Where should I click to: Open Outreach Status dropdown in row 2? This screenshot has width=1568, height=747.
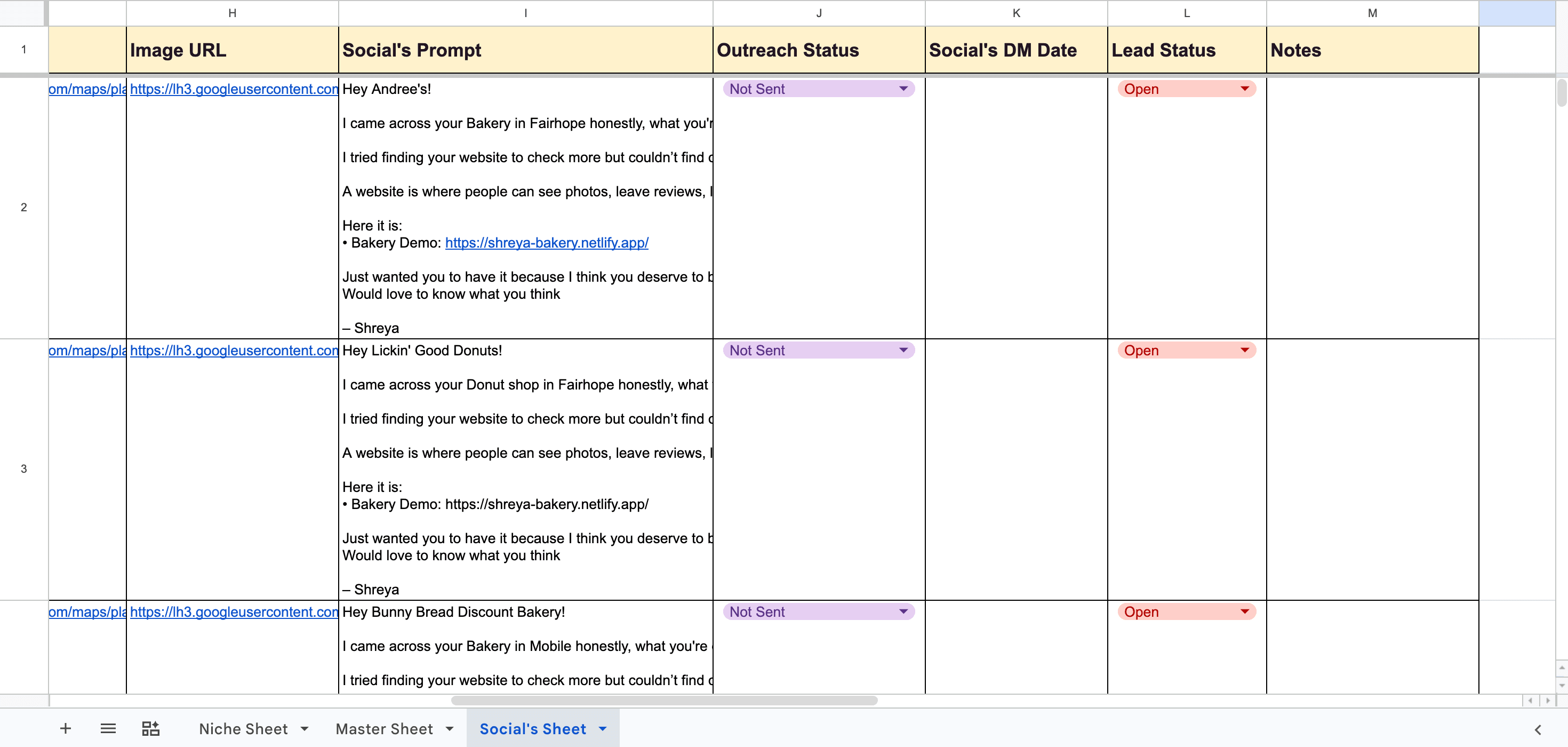pos(819,89)
